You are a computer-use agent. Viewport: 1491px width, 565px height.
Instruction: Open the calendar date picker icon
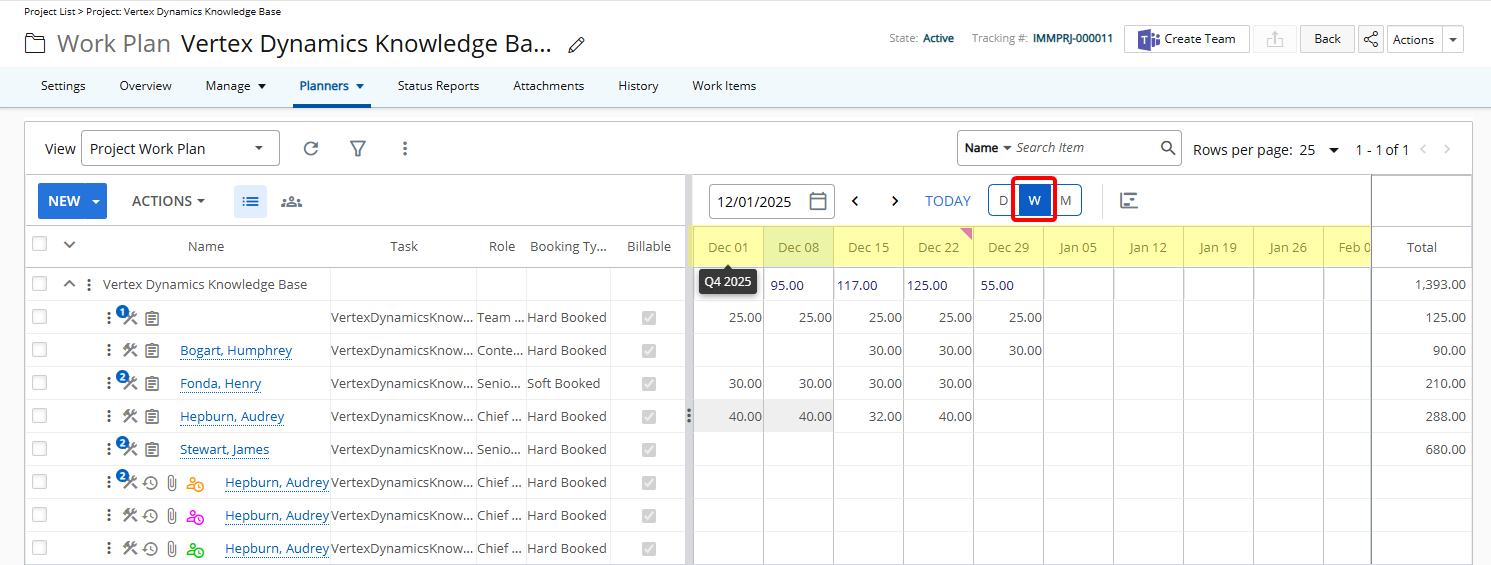818,201
